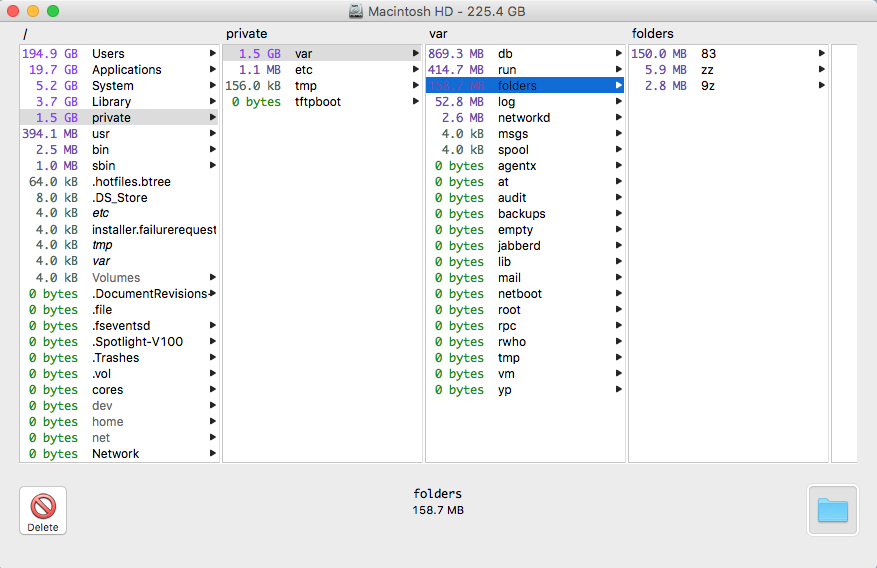Select the jabberd folder row
This screenshot has width=877, height=568.
click(x=525, y=246)
